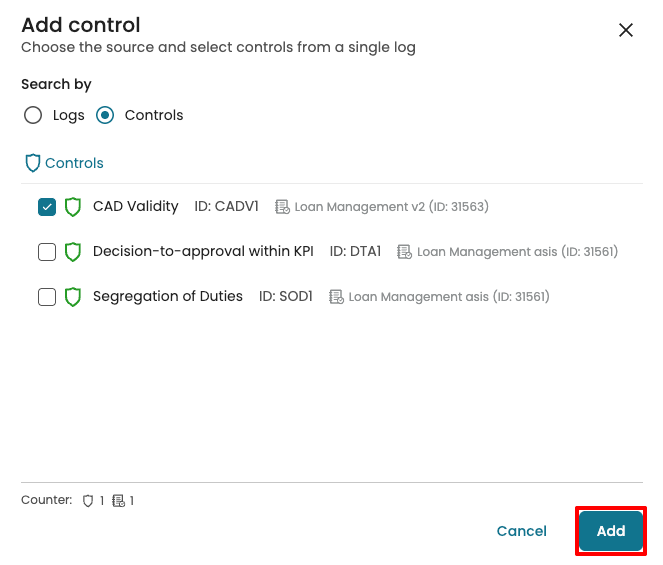This screenshot has height=565, width=663.
Task: Click the shield icon beside Controls heading
Action: pyautogui.click(x=32, y=163)
